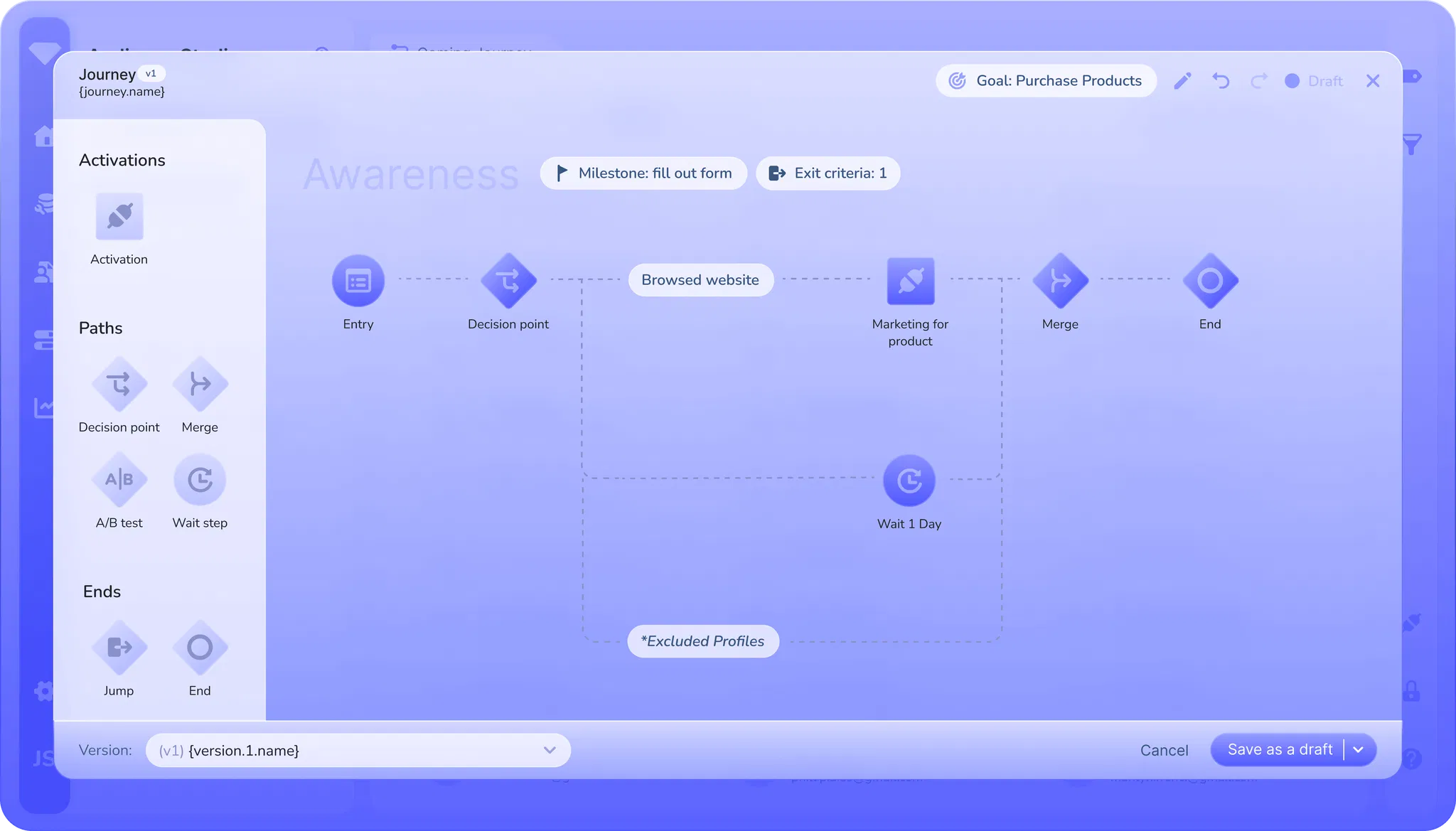Image resolution: width=1456 pixels, height=831 pixels.
Task: Click the Milestone: fill out form tag
Action: click(x=643, y=173)
